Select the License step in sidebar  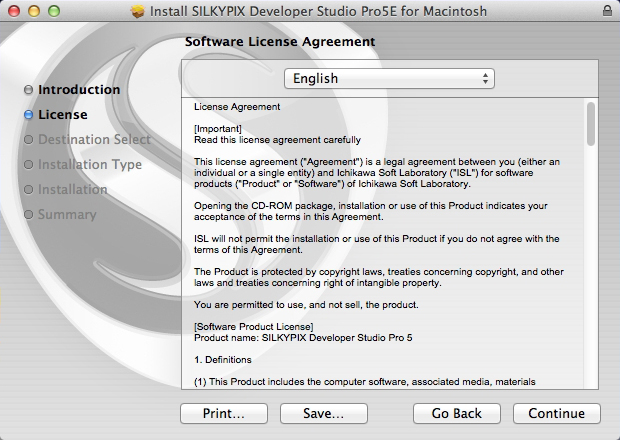[x=62, y=115]
